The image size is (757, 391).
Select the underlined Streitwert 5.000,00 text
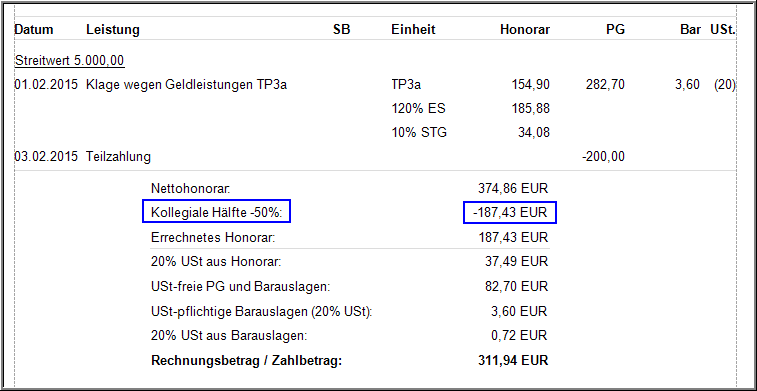click(70, 61)
